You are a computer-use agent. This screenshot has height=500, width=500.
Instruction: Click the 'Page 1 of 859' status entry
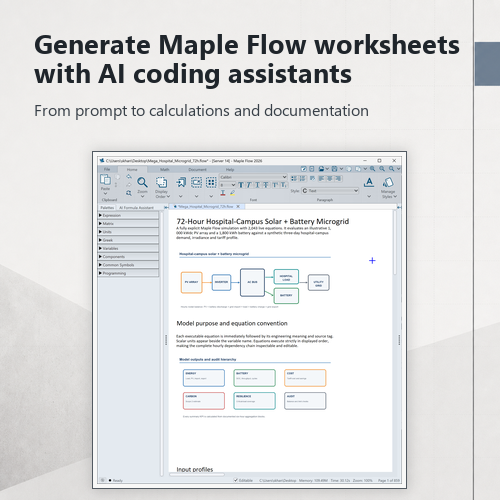[389, 480]
